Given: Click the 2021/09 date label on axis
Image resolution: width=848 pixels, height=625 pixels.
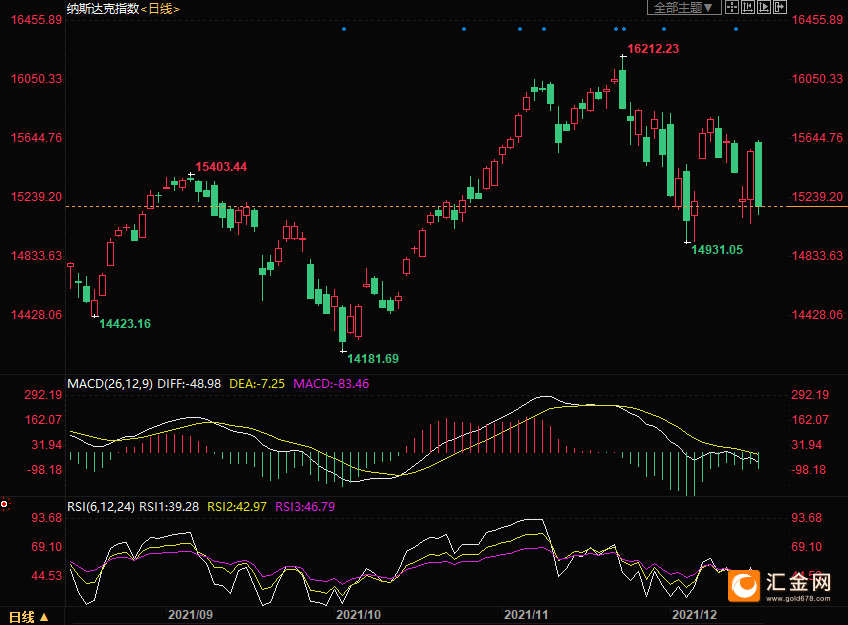Looking at the screenshot, I should [x=190, y=615].
